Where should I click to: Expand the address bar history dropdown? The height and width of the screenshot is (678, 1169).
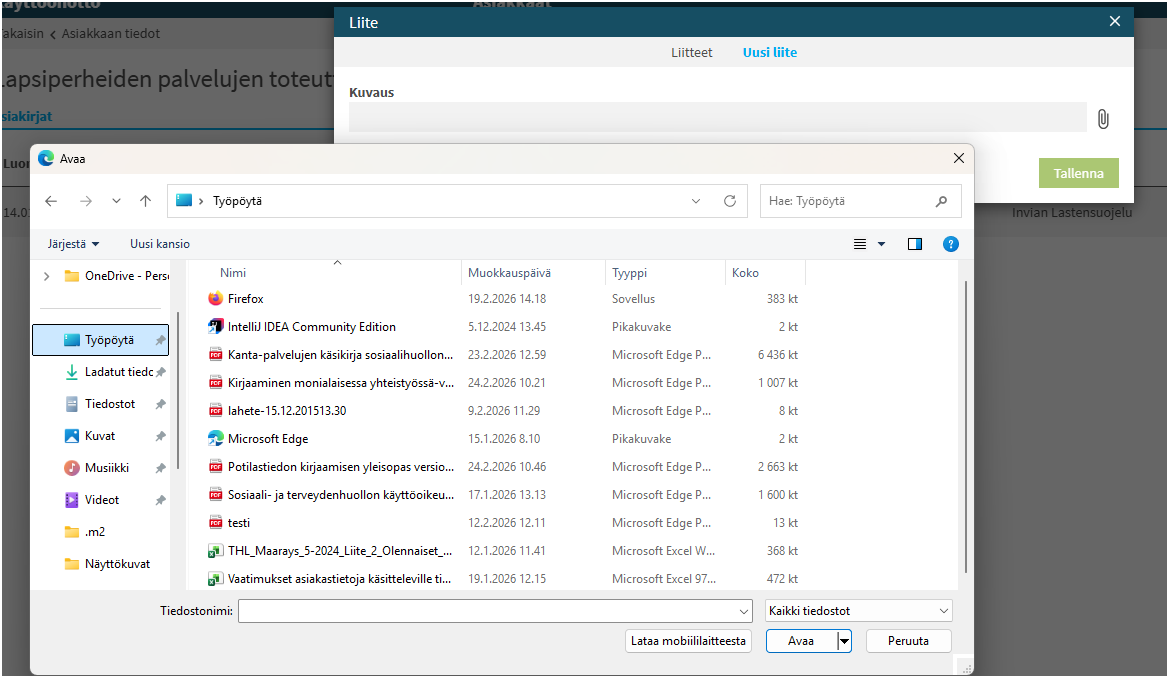(x=696, y=201)
